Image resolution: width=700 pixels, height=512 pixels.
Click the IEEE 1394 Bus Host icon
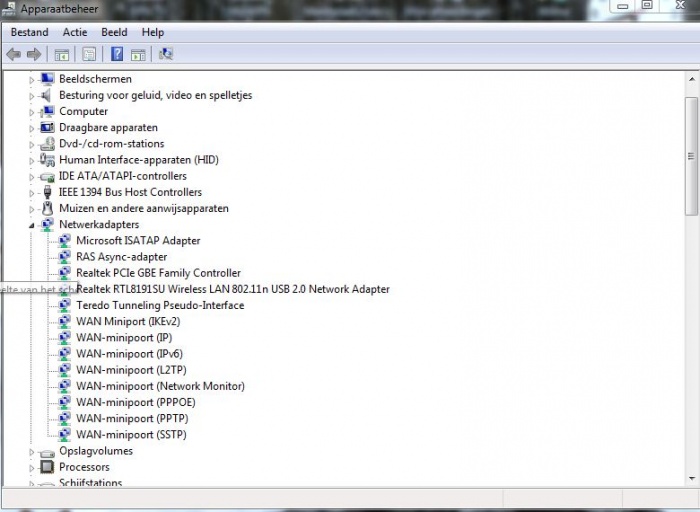coord(47,192)
